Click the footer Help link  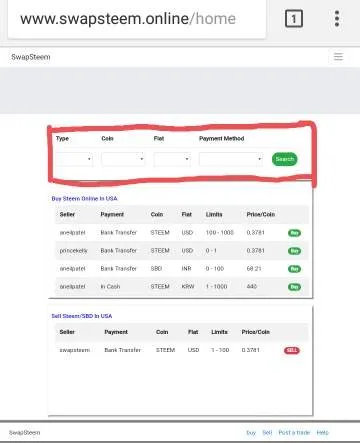322,432
